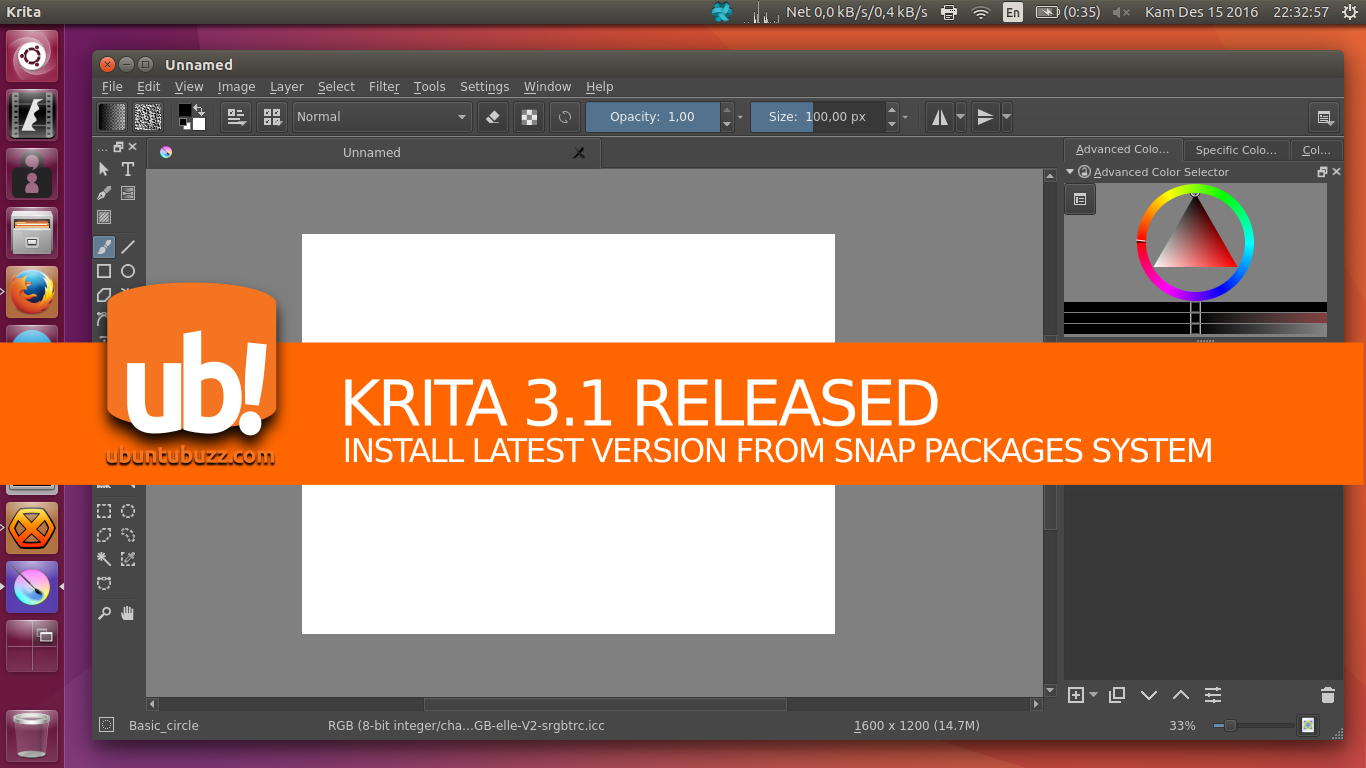The width and height of the screenshot is (1366, 768).
Task: Toggle preserve alpha mode
Action: [x=528, y=117]
